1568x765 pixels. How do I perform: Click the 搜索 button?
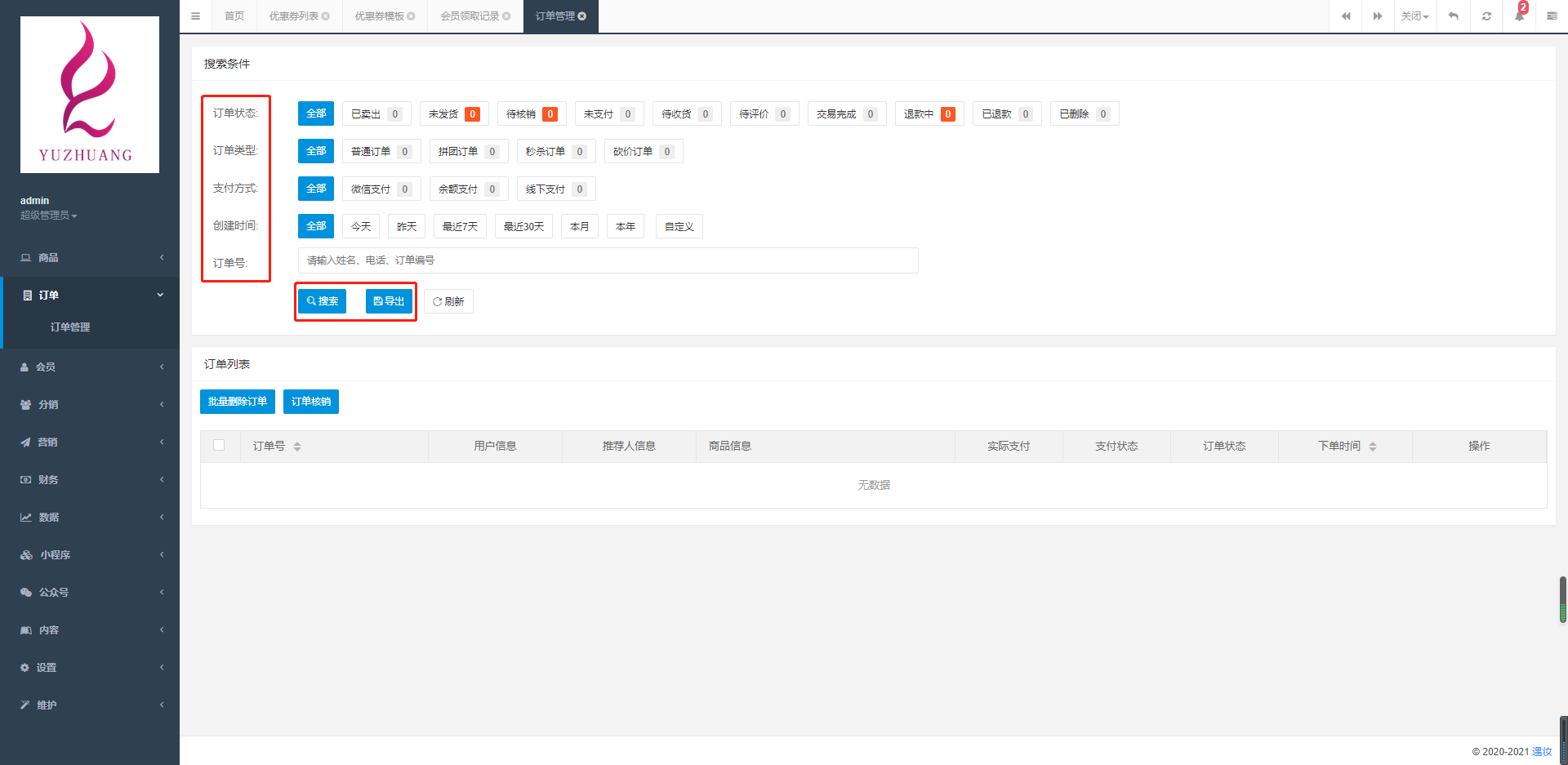[x=322, y=301]
